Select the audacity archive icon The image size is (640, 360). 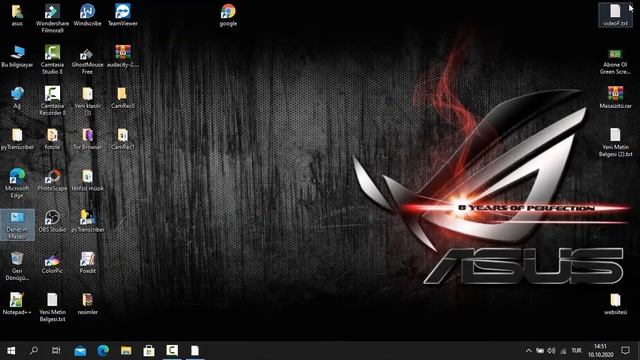123,56
